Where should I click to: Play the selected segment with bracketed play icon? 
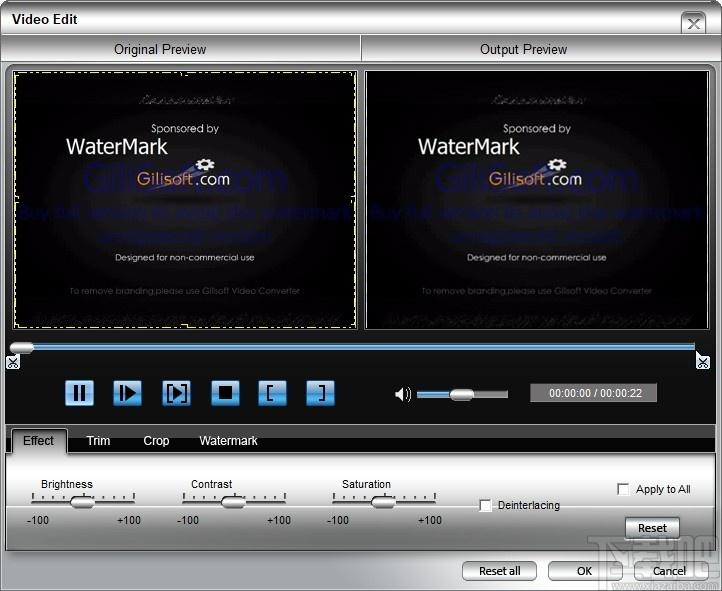pos(176,393)
